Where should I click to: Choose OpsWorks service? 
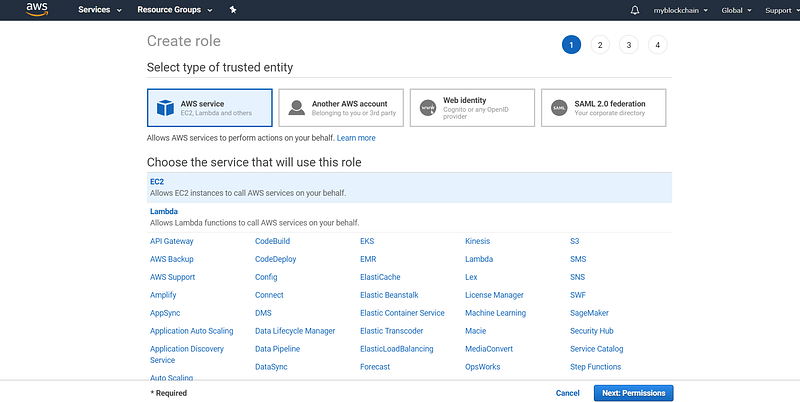click(483, 367)
